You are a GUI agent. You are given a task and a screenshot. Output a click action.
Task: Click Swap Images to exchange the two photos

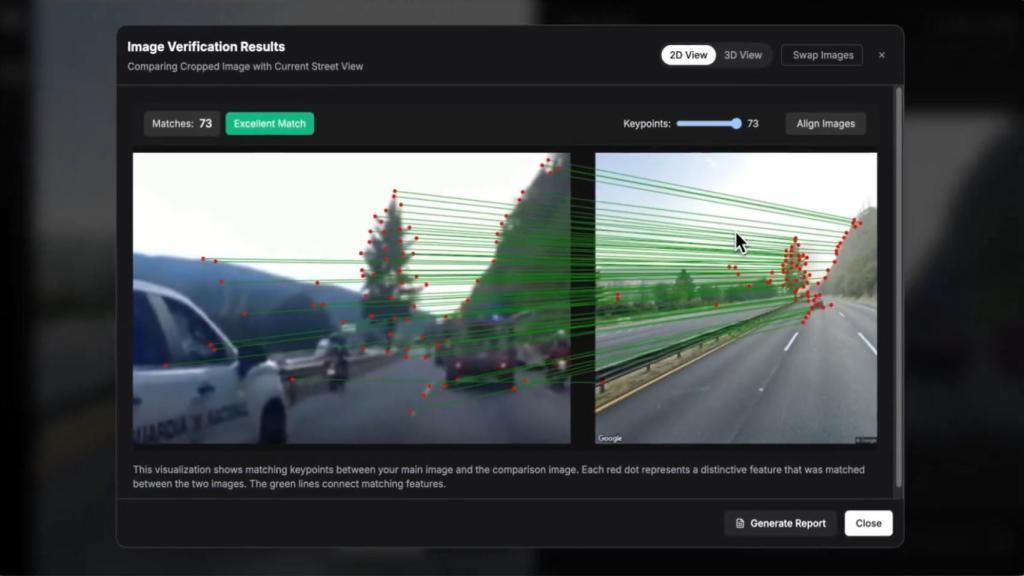pyautogui.click(x=821, y=55)
